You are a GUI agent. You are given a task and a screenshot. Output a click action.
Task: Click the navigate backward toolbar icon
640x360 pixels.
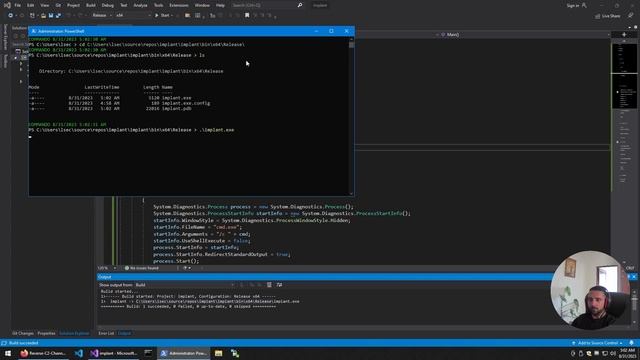pos(10,16)
